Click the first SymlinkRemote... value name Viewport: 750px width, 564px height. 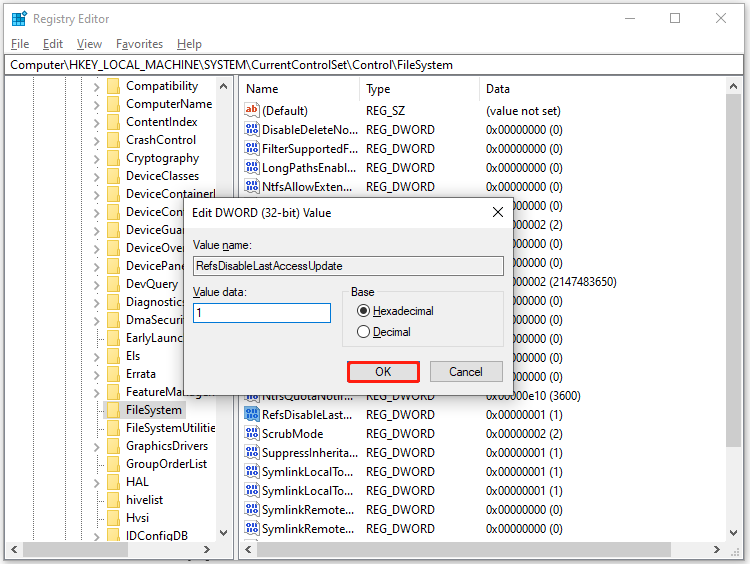pos(308,510)
